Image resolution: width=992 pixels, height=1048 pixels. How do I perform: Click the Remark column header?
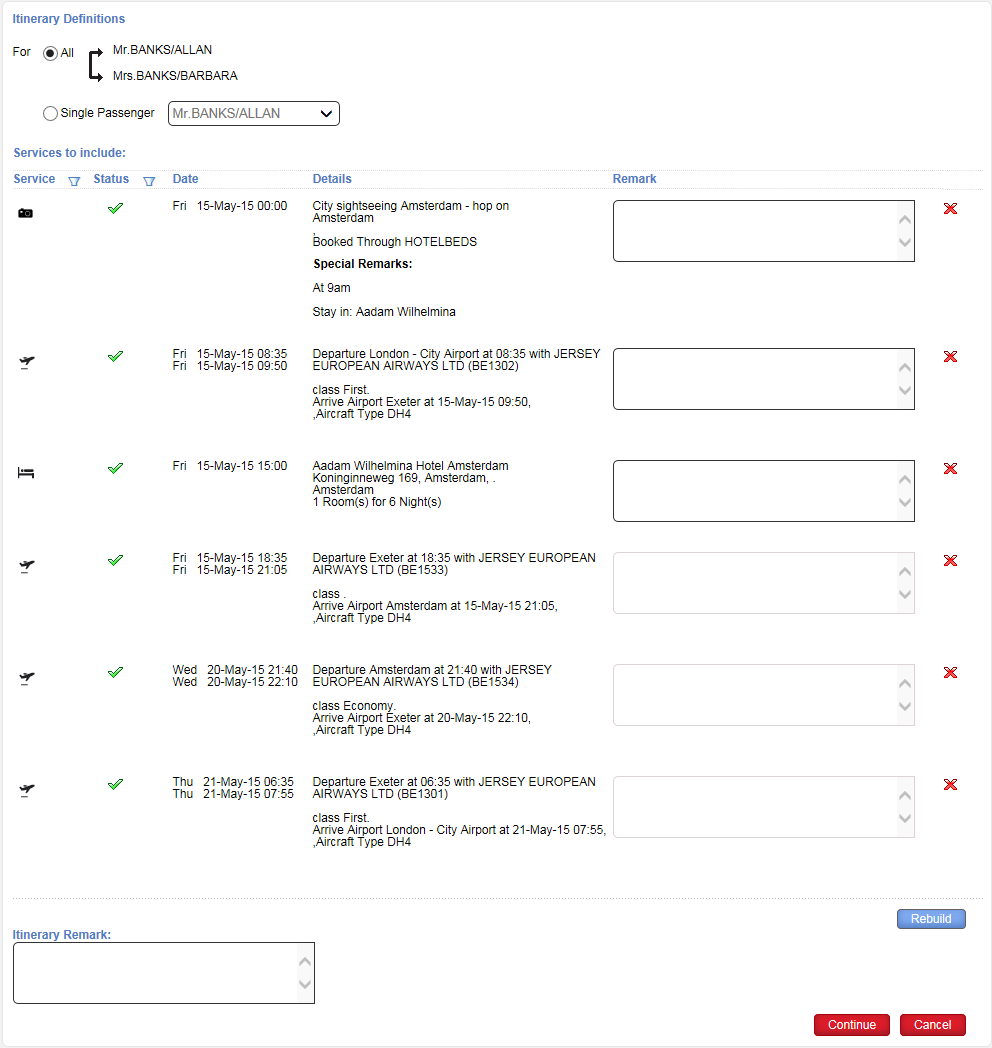(634, 179)
